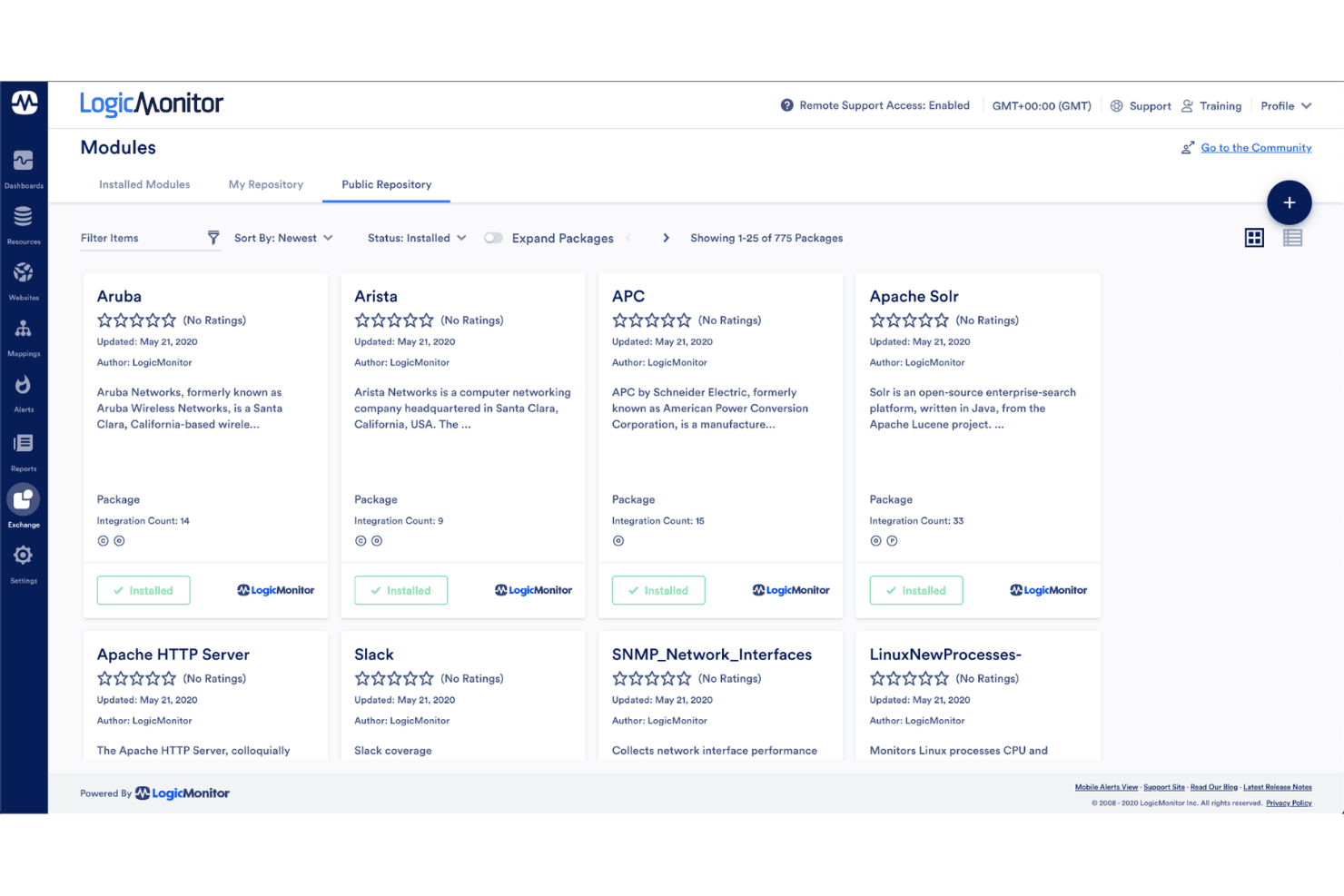The image size is (1344, 896).
Task: Open Settings from the sidebar
Action: (24, 564)
